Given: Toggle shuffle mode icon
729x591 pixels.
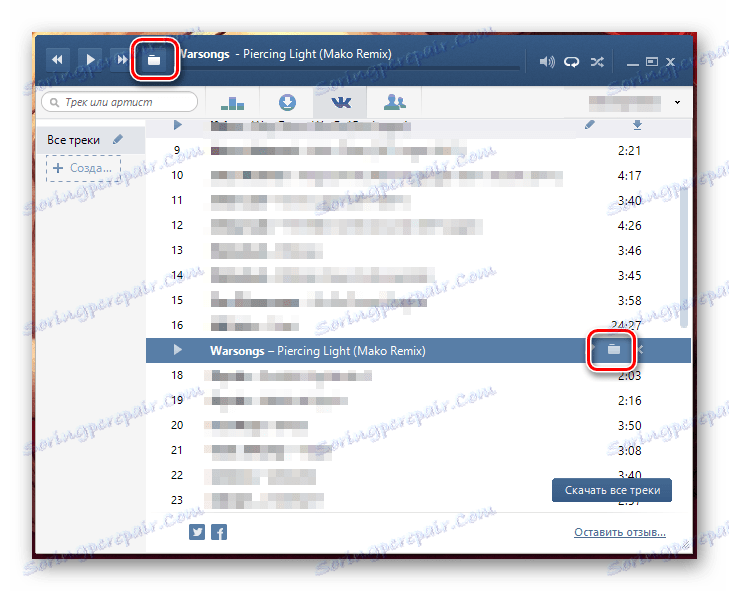Looking at the screenshot, I should pyautogui.click(x=597, y=61).
